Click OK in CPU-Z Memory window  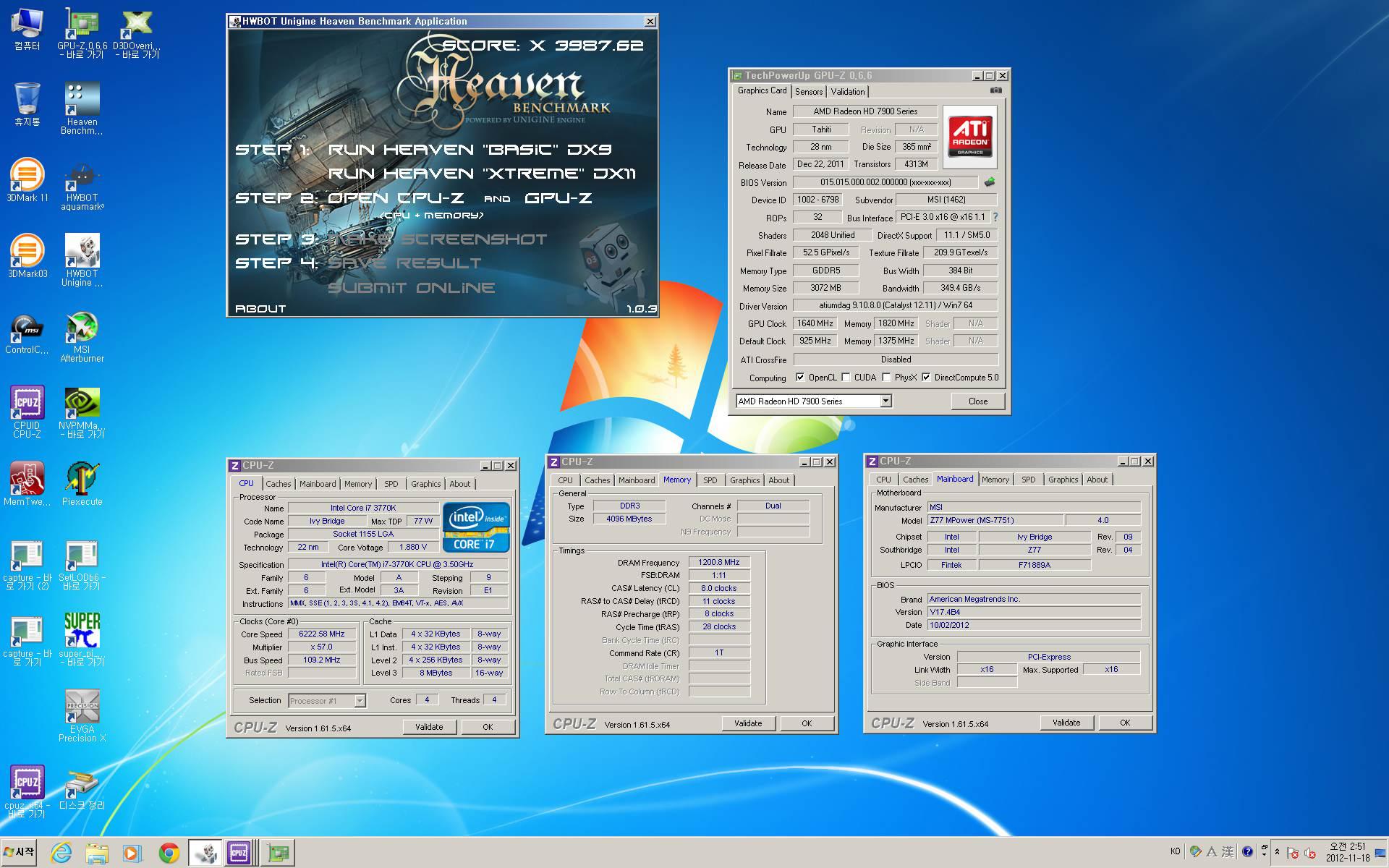(x=807, y=723)
